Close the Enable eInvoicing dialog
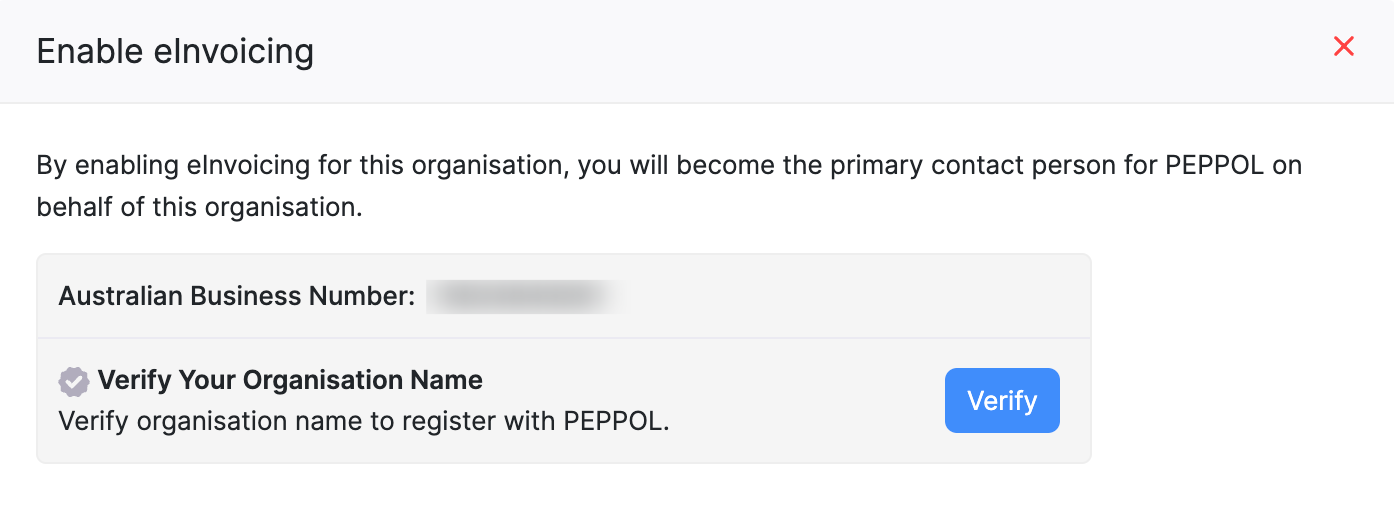Image resolution: width=1394 pixels, height=522 pixels. tap(1344, 46)
